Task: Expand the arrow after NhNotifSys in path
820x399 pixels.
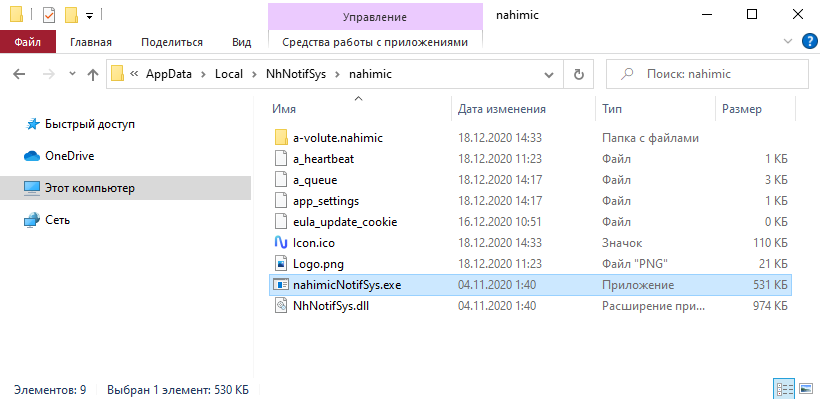Action: [337, 74]
